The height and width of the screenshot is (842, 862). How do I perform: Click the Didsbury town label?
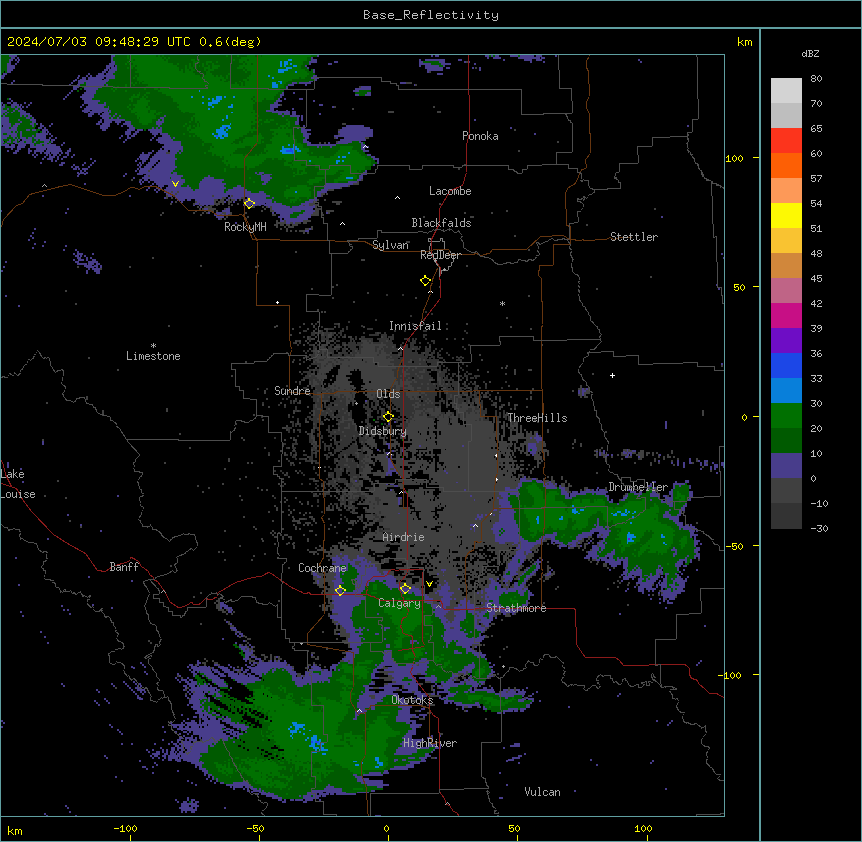(x=383, y=431)
